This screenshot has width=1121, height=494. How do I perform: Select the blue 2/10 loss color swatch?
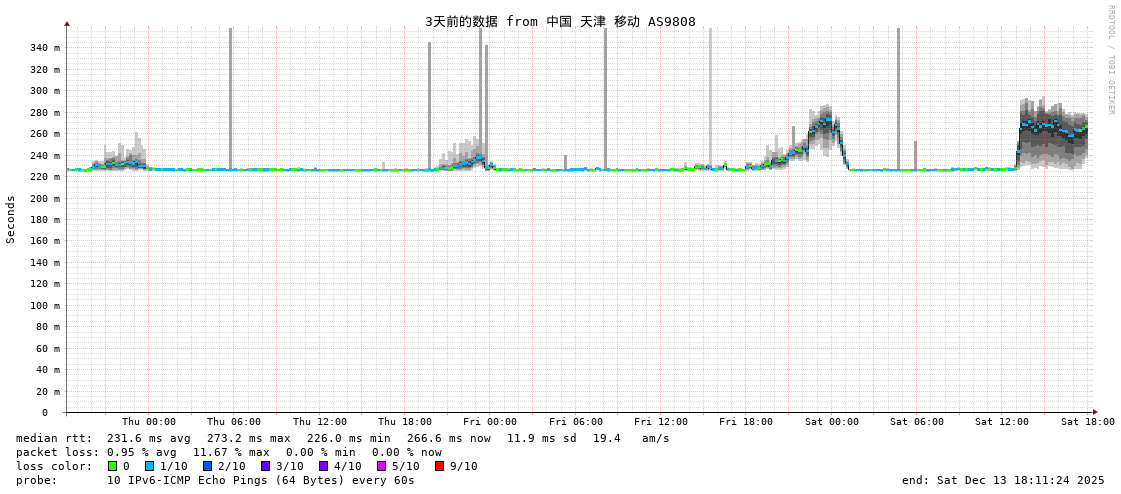(x=207, y=466)
